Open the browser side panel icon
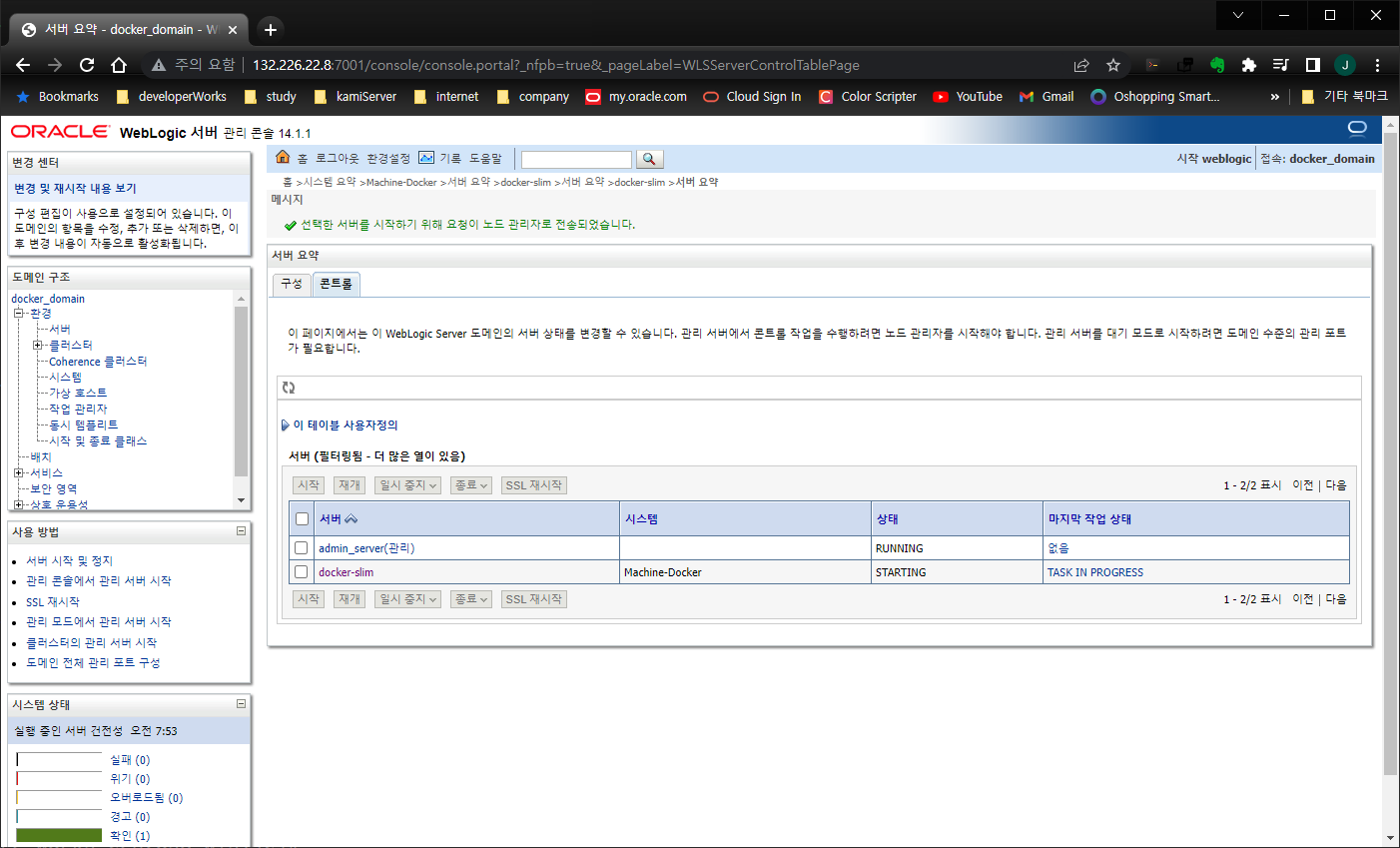The height and width of the screenshot is (848, 1400). [x=1313, y=65]
